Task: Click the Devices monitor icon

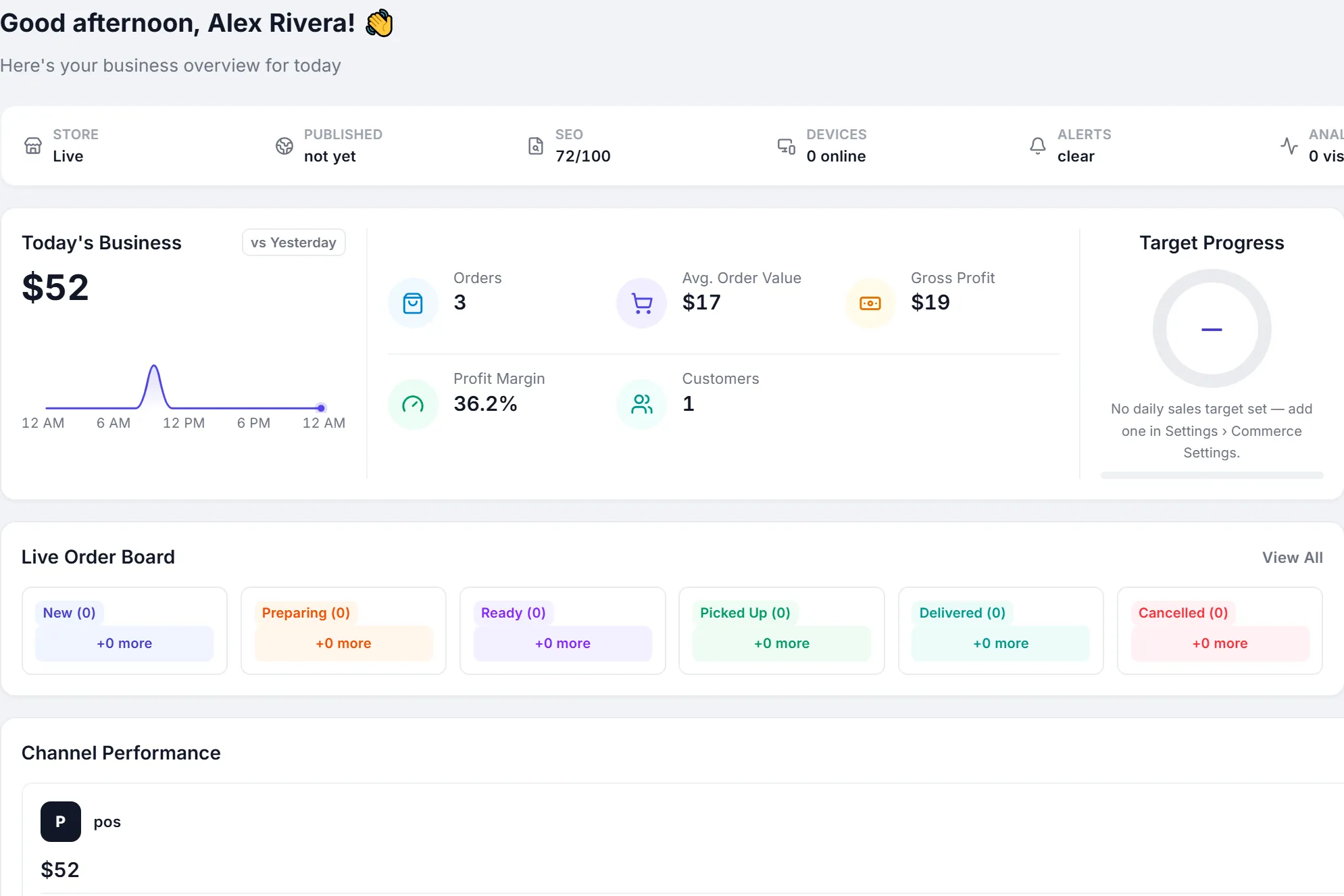Action: [x=787, y=145]
